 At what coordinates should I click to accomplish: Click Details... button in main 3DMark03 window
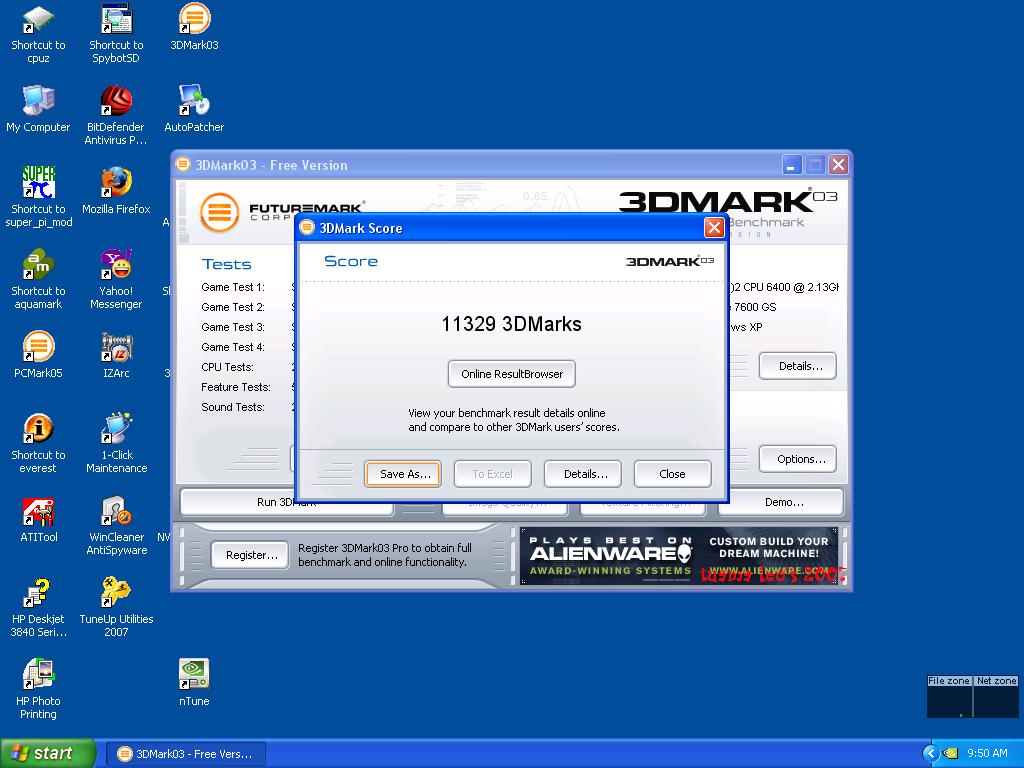797,366
